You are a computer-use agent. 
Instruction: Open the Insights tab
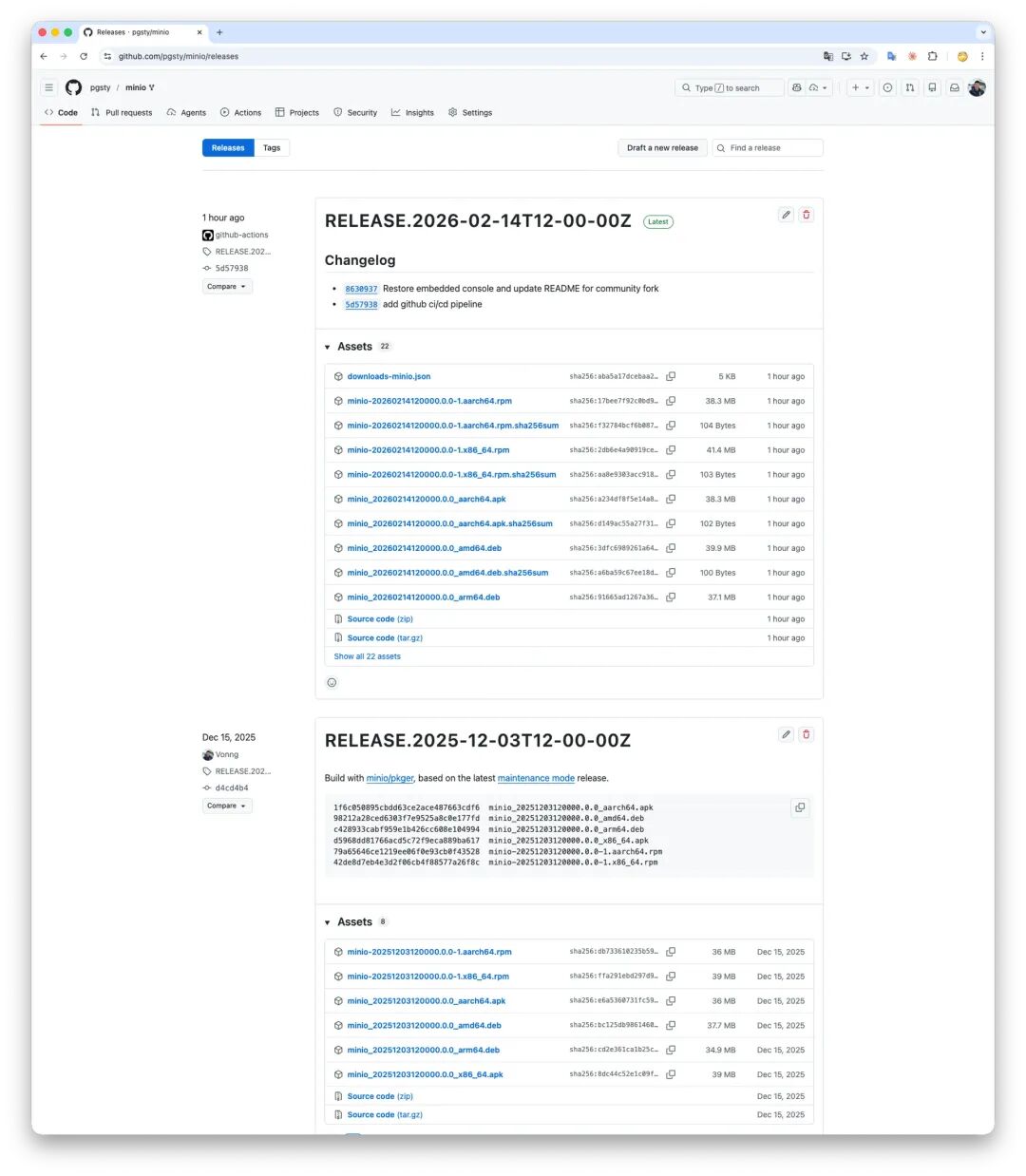pos(412,112)
